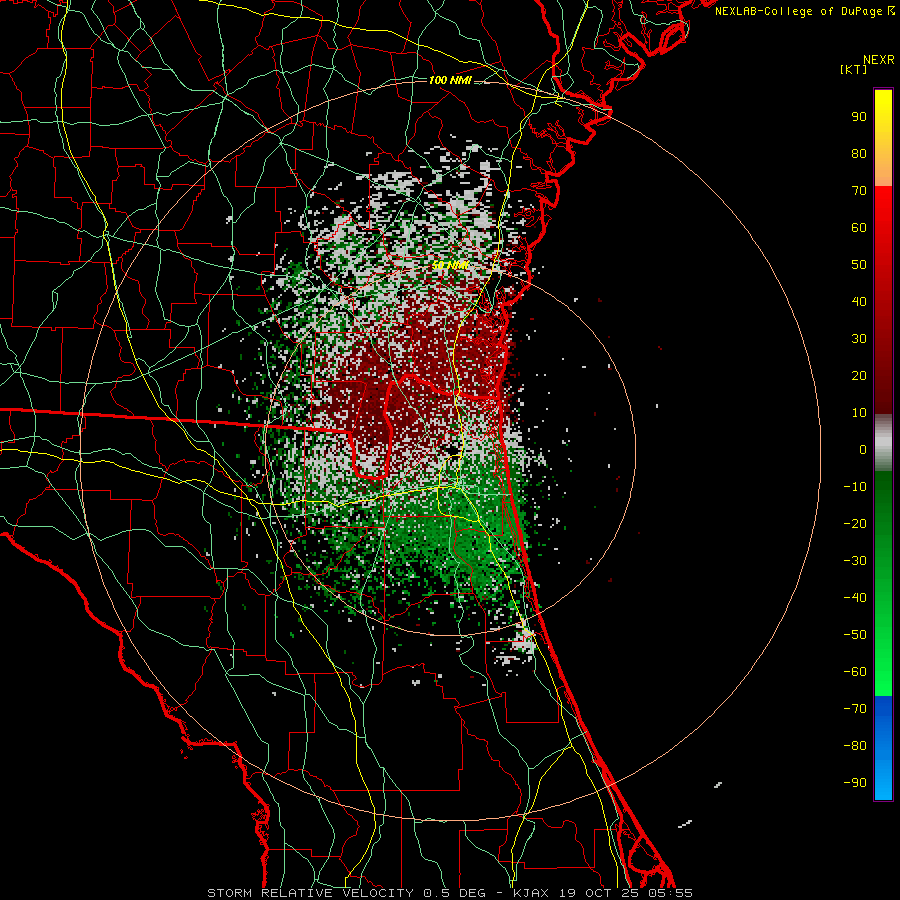Click the [KT] units label

(854, 69)
